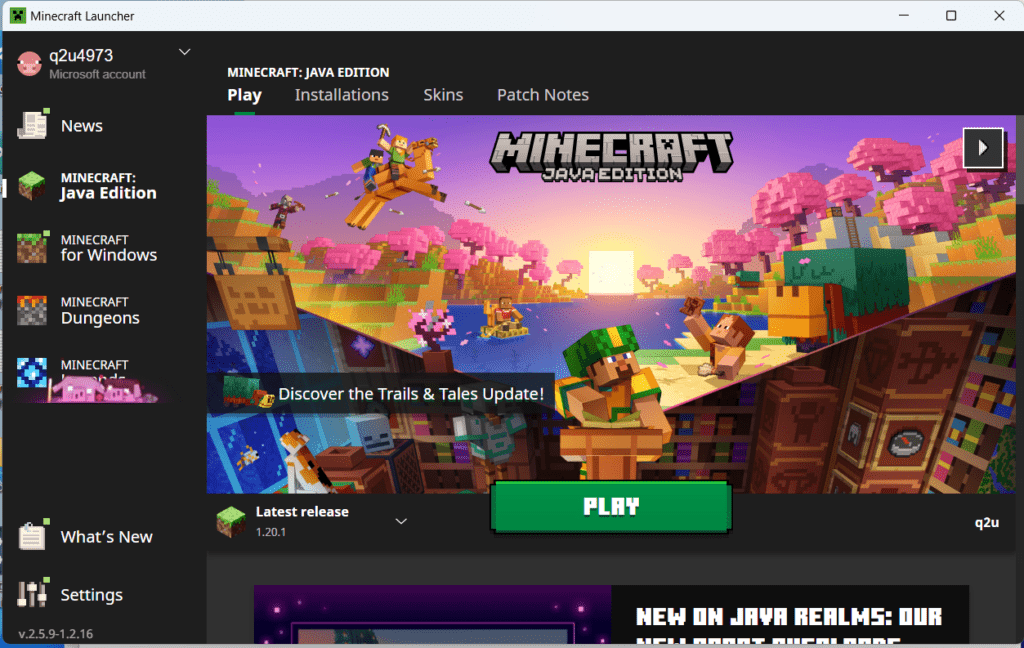Image resolution: width=1024 pixels, height=648 pixels.
Task: Open What's New clipboard icon
Action: (x=32, y=536)
